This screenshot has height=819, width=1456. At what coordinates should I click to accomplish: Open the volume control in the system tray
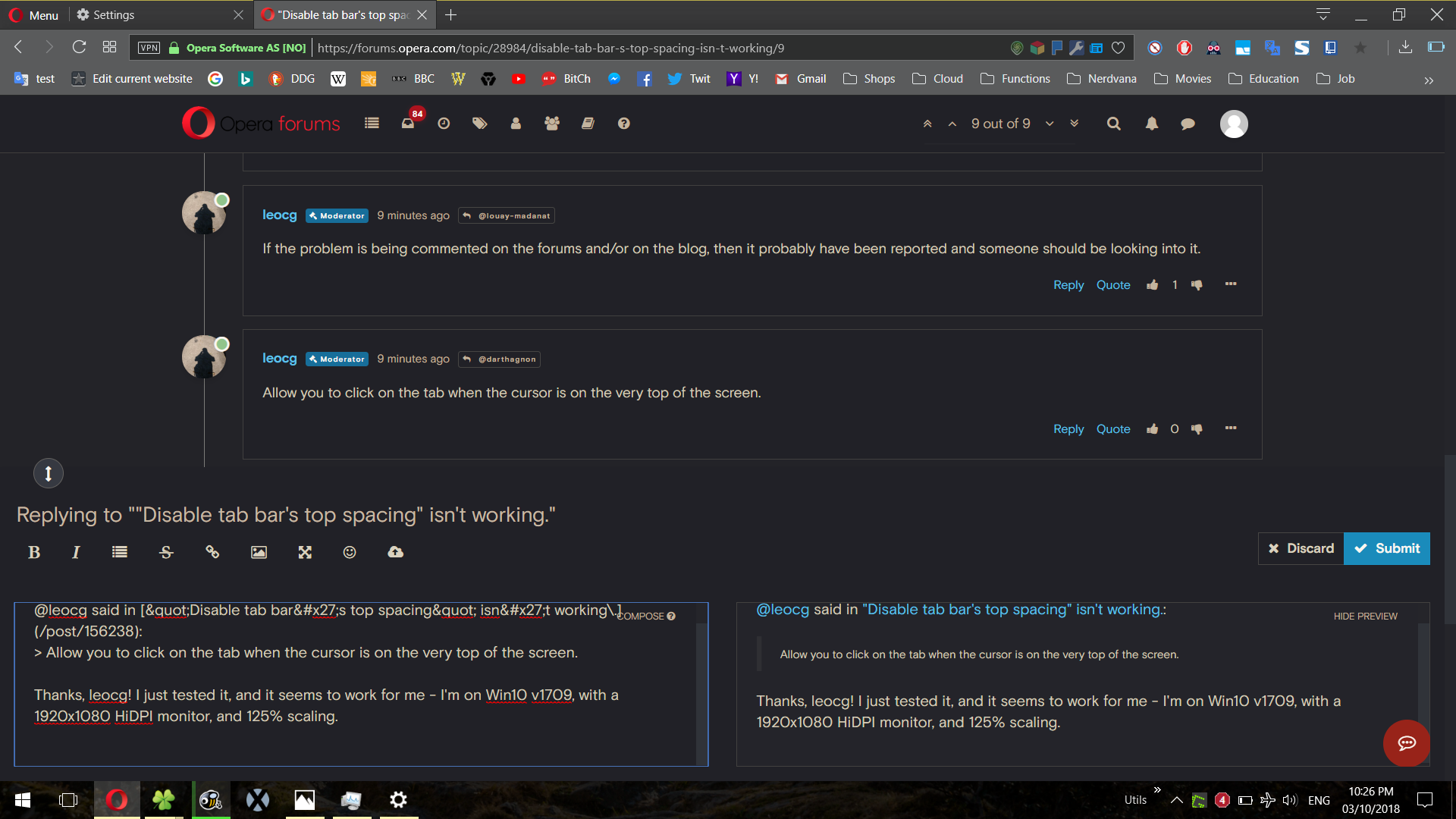(x=1290, y=800)
